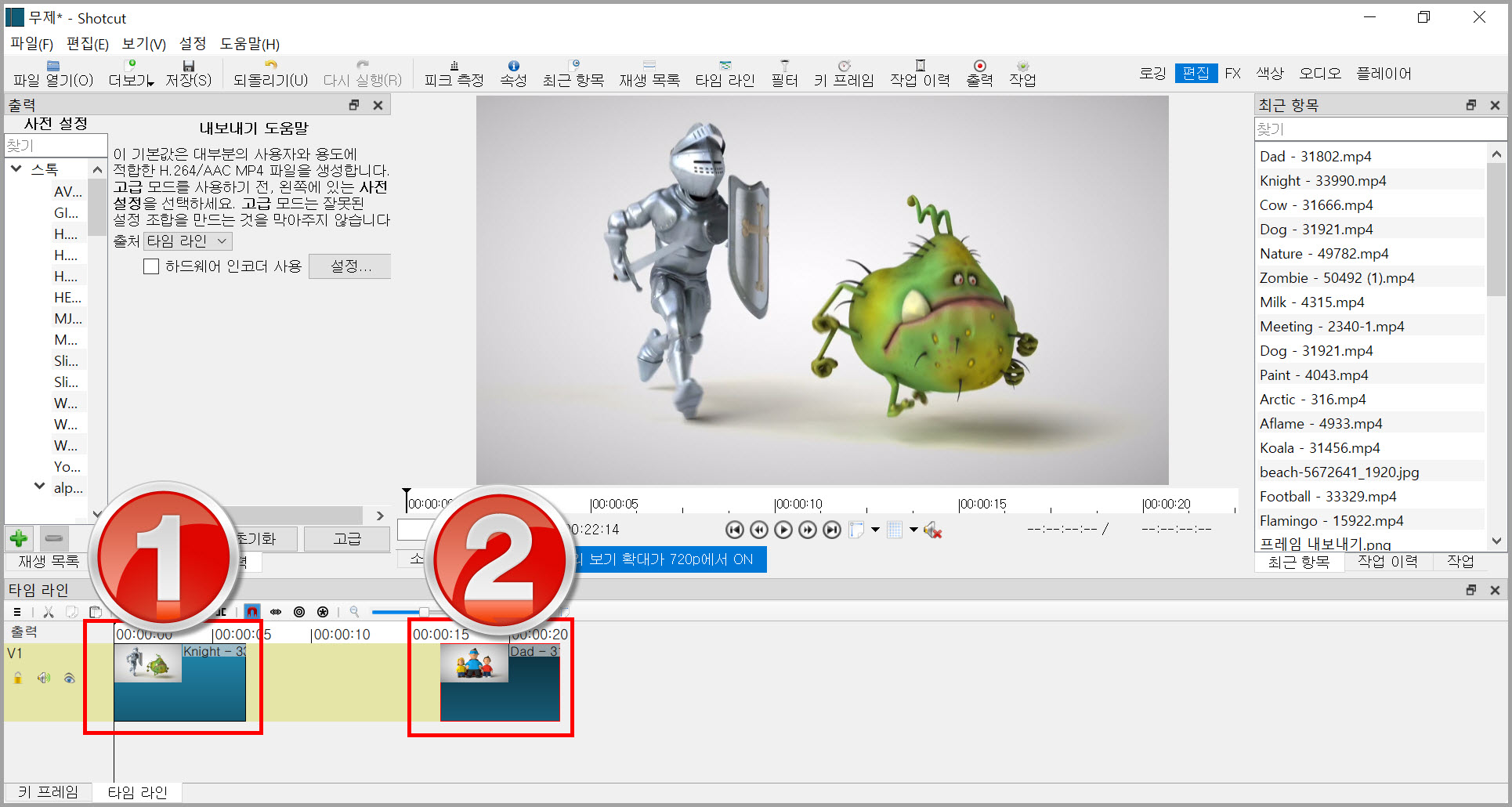Viewport: 1512px width, 807px height.
Task: Enable 하드웨어 인코더 사용 checkbox
Action: click(x=151, y=266)
